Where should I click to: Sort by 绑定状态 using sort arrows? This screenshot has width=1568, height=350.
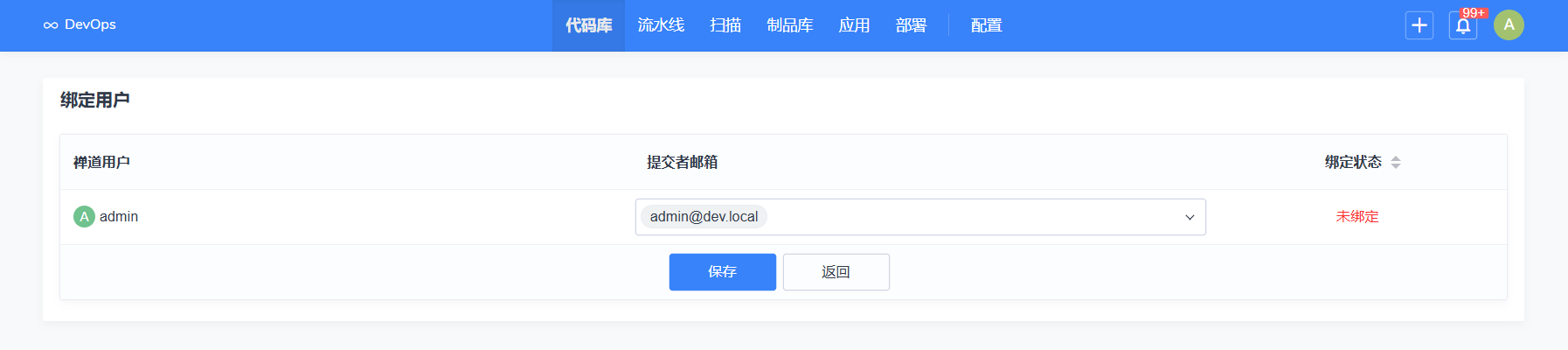(x=1395, y=163)
